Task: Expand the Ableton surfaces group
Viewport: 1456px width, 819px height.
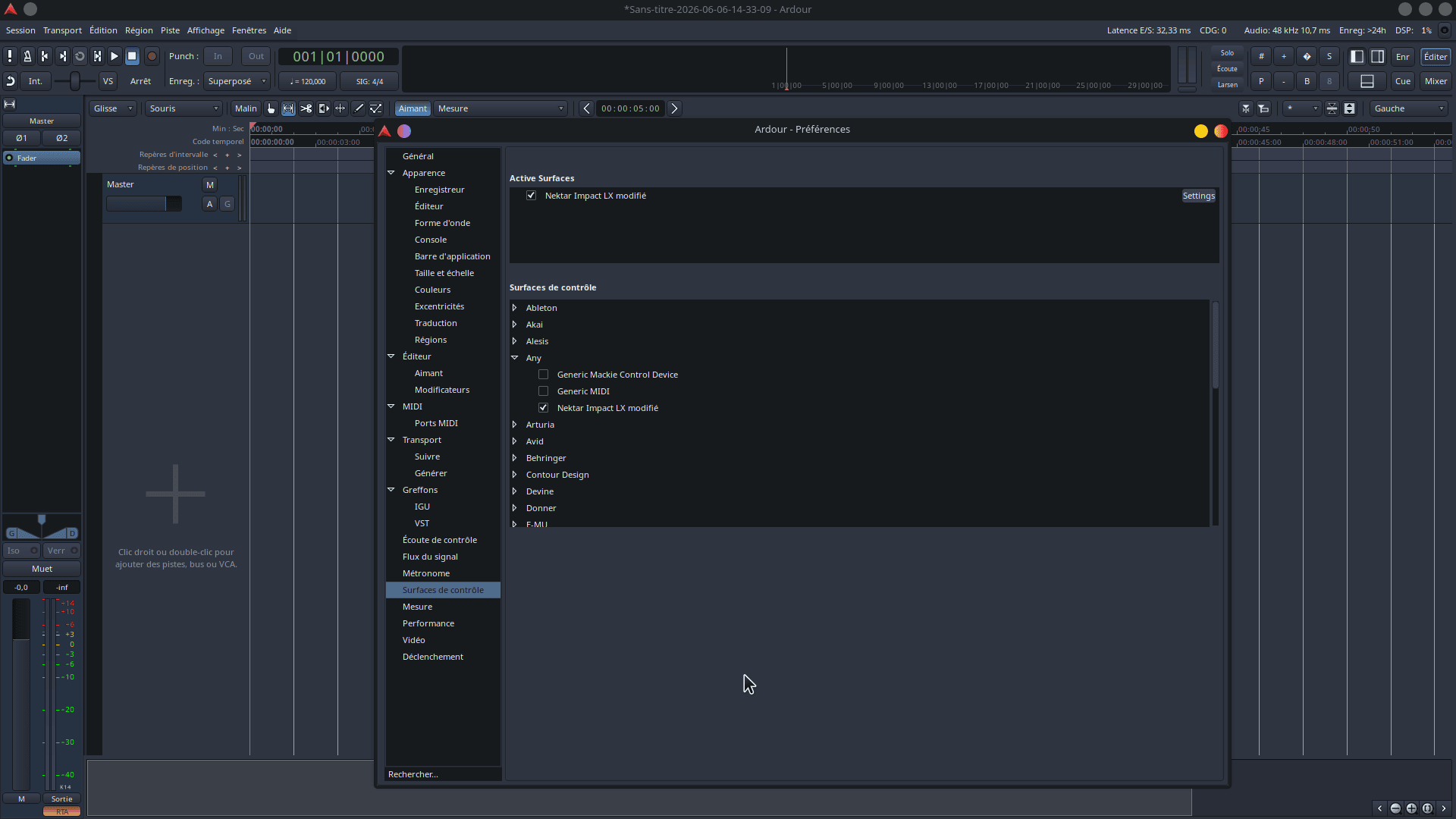Action: [x=515, y=308]
